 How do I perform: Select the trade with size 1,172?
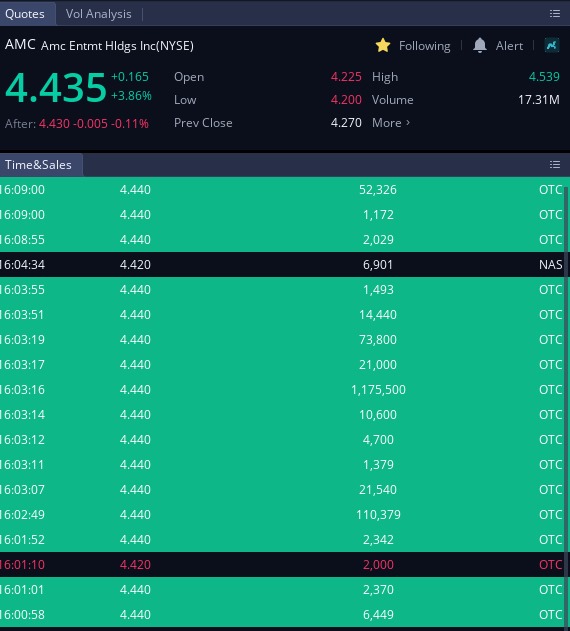(282, 214)
